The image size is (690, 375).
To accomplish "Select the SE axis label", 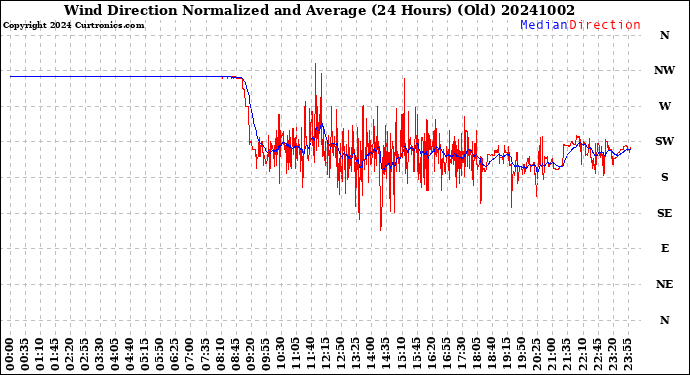I will (664, 213).
